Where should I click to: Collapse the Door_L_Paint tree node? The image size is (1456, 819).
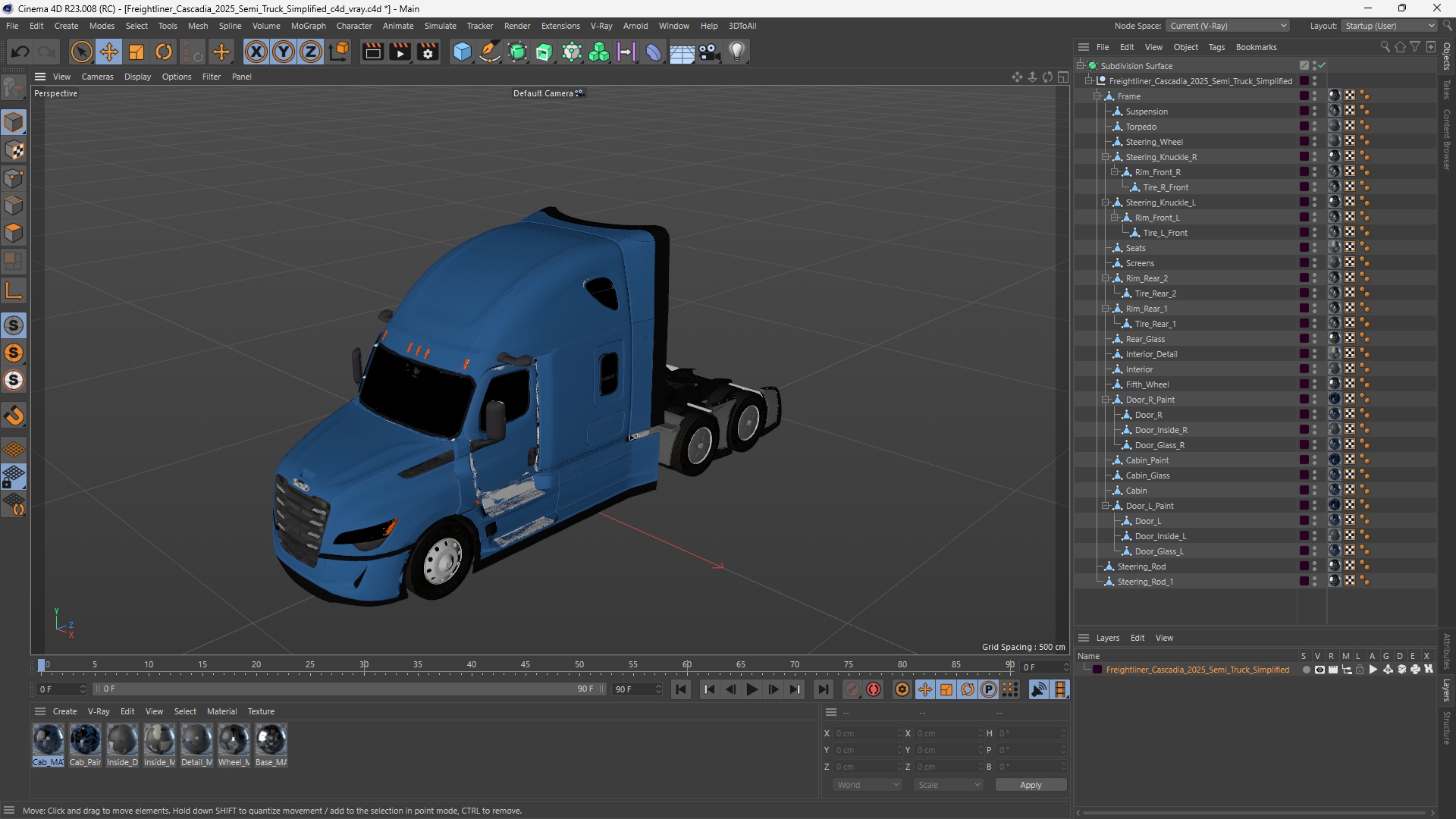point(1106,506)
